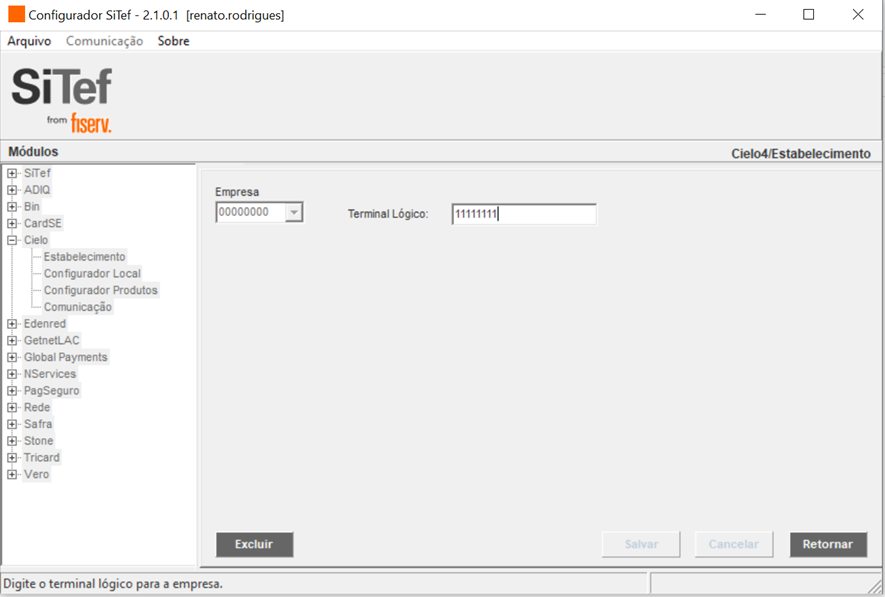Select the Safra tree label
Screen dimensions: 885x597
coord(38,424)
